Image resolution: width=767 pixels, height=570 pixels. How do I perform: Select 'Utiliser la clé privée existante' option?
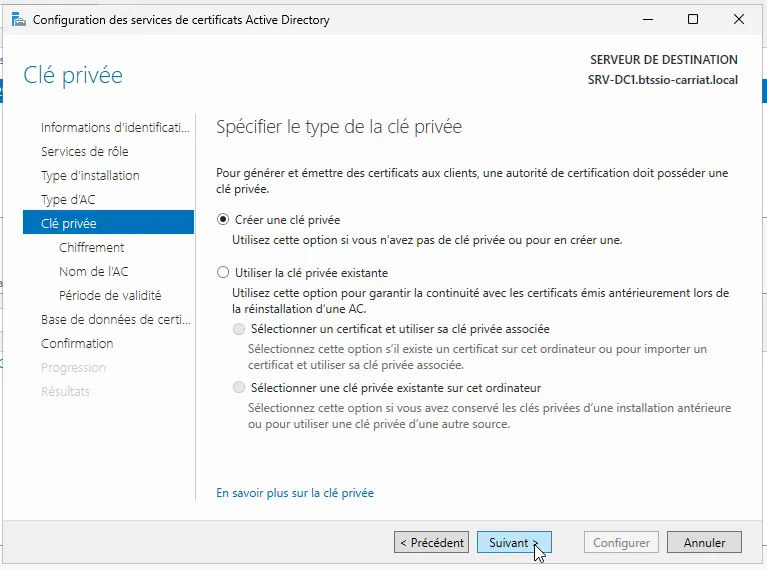[223, 272]
